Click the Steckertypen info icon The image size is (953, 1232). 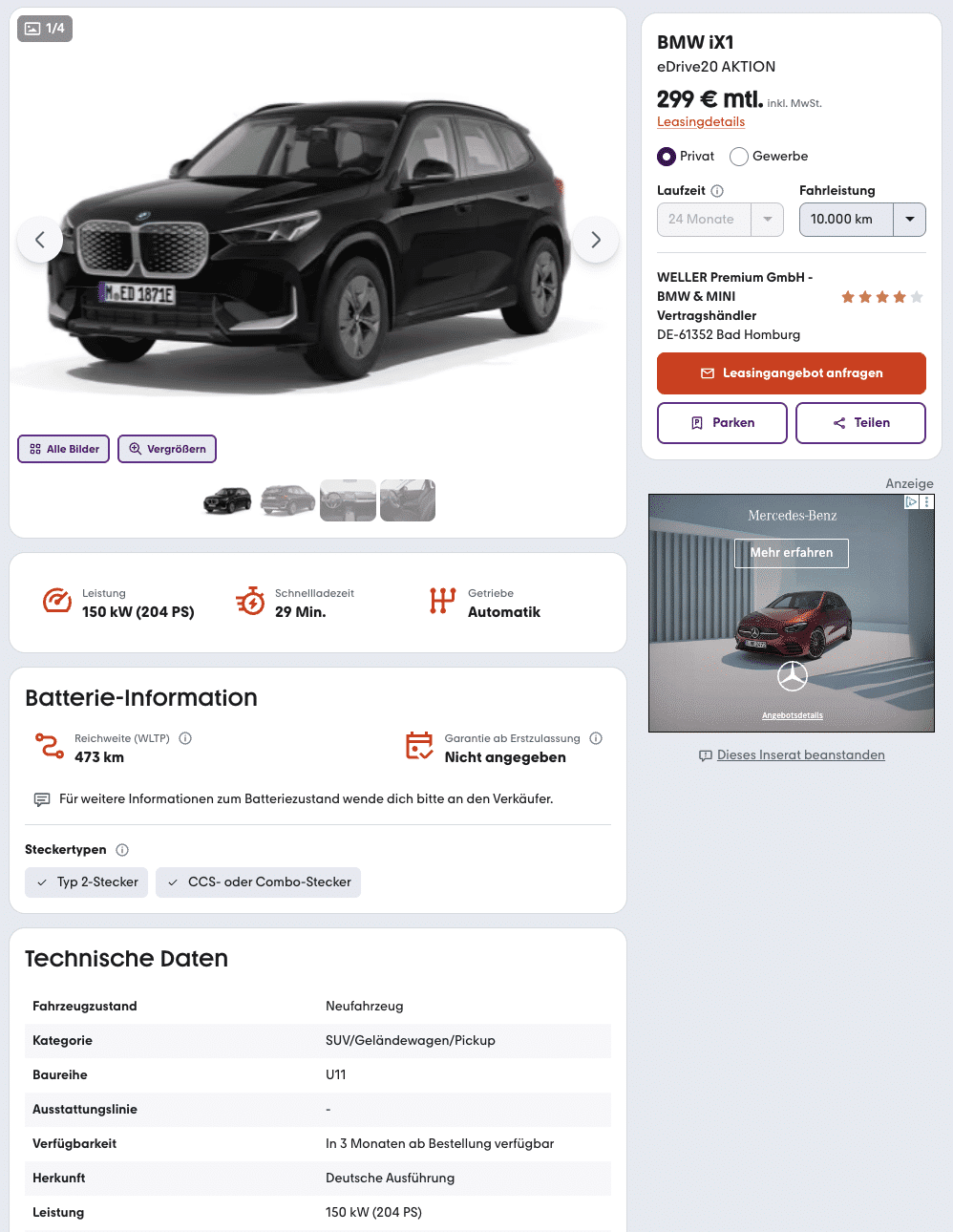(x=122, y=850)
